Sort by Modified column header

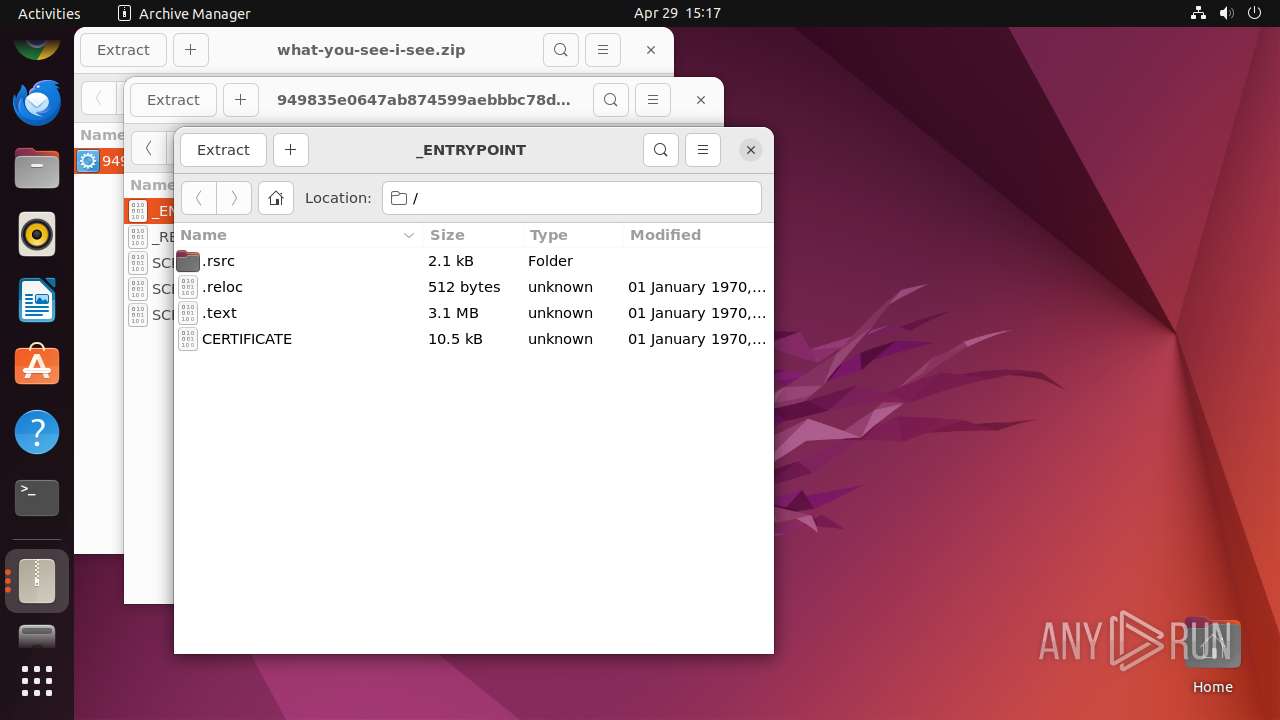click(698, 235)
